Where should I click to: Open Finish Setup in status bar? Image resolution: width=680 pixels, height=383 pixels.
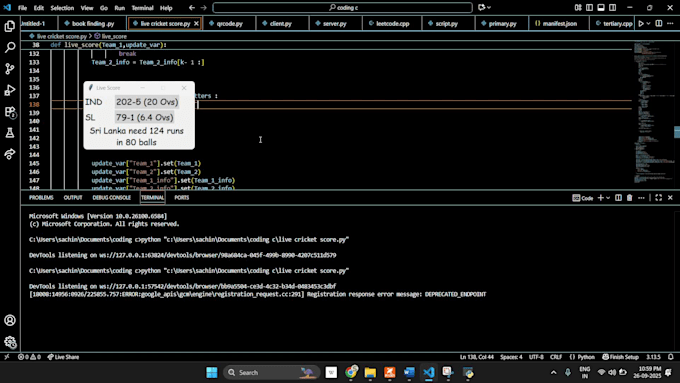point(621,357)
